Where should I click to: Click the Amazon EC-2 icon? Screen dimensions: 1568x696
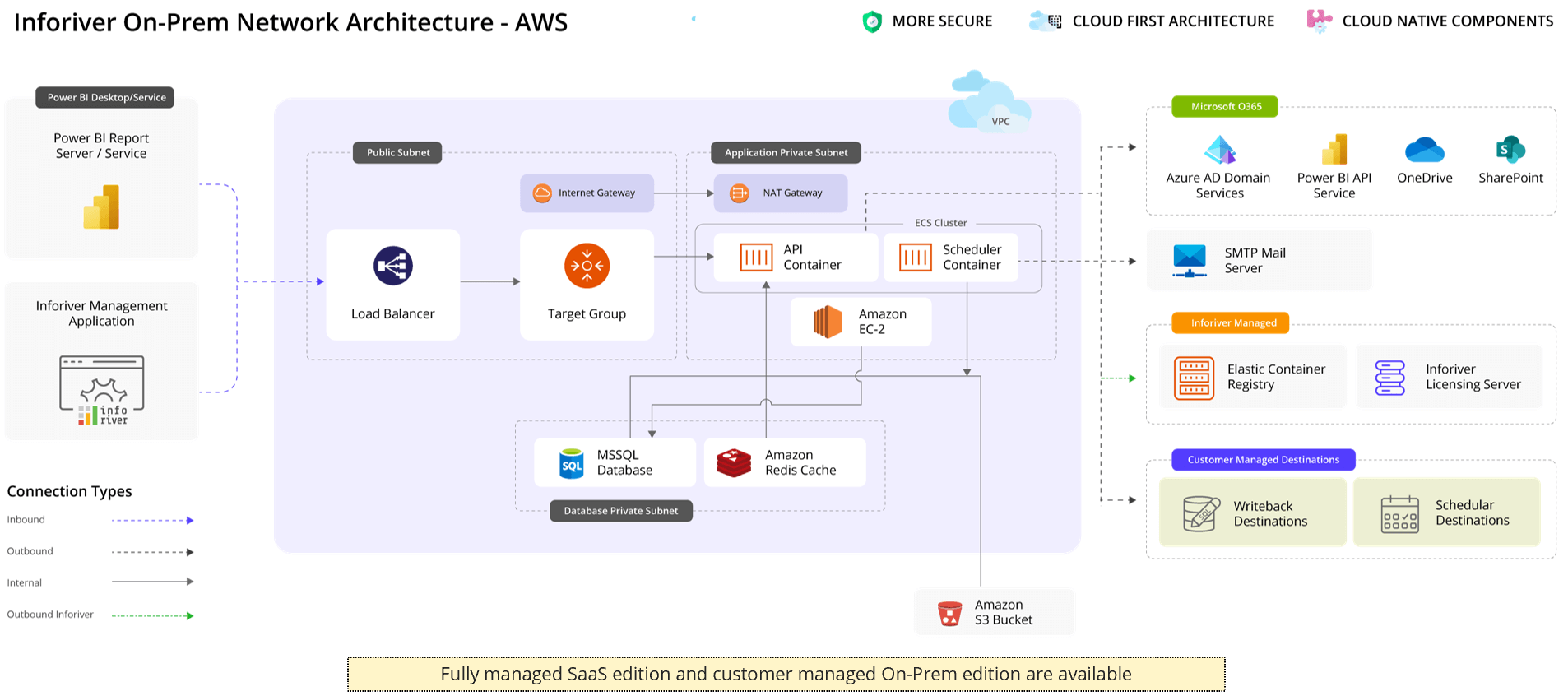828,322
